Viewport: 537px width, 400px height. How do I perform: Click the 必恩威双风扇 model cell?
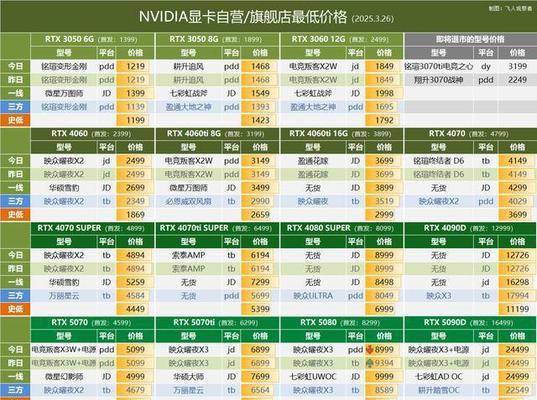pos(188,201)
